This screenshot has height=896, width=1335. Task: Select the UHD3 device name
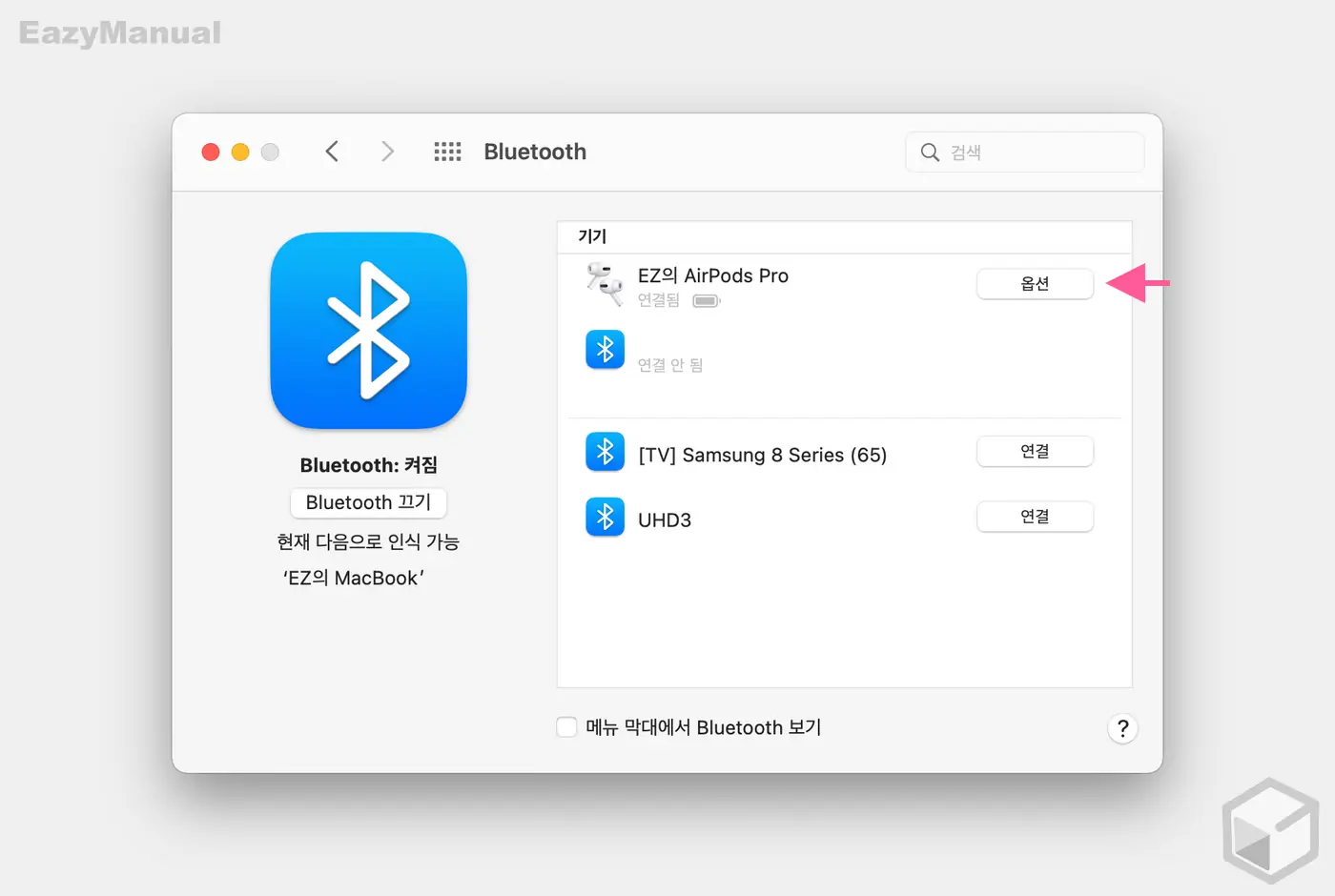665,520
